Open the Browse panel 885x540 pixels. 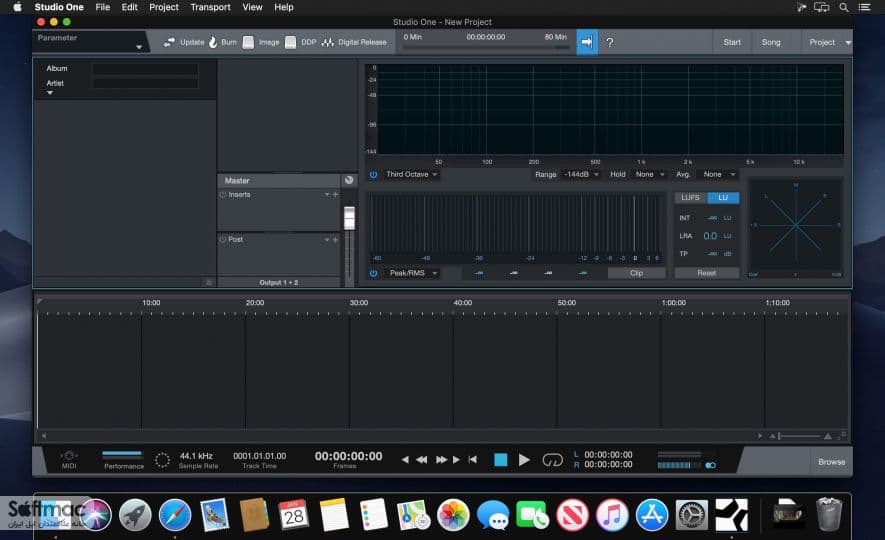(831, 462)
